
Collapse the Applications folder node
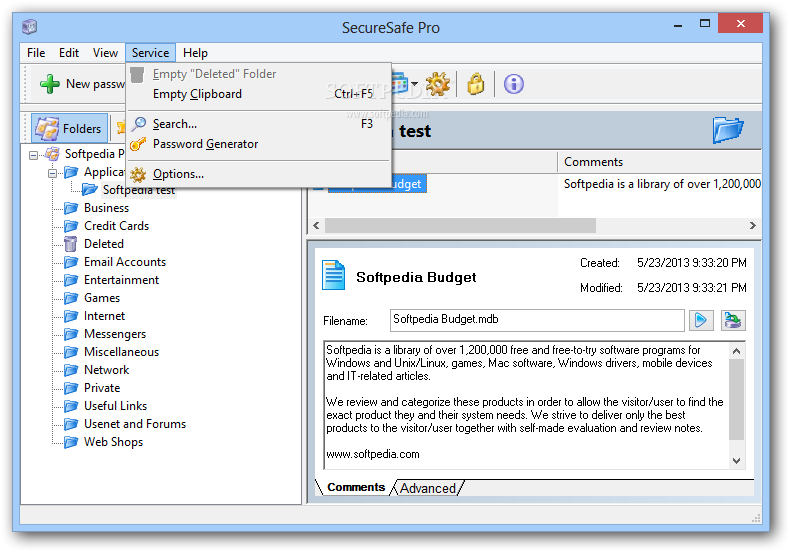52,173
